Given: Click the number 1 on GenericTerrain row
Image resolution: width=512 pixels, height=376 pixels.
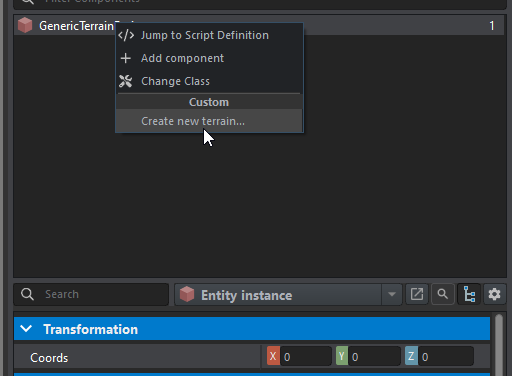Looking at the screenshot, I should [x=492, y=26].
